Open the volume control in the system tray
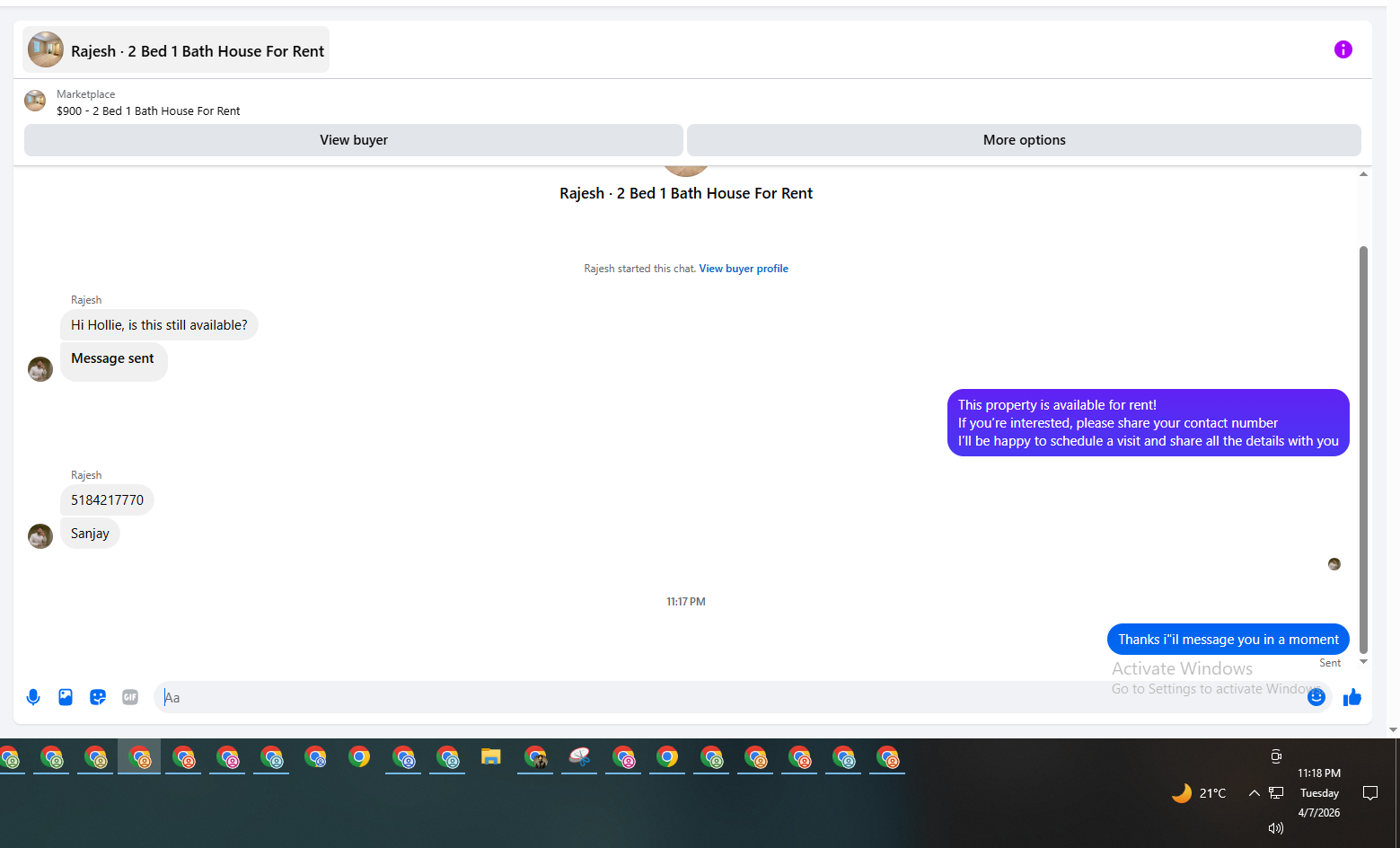Screen dimensions: 1400x848 (1276, 828)
